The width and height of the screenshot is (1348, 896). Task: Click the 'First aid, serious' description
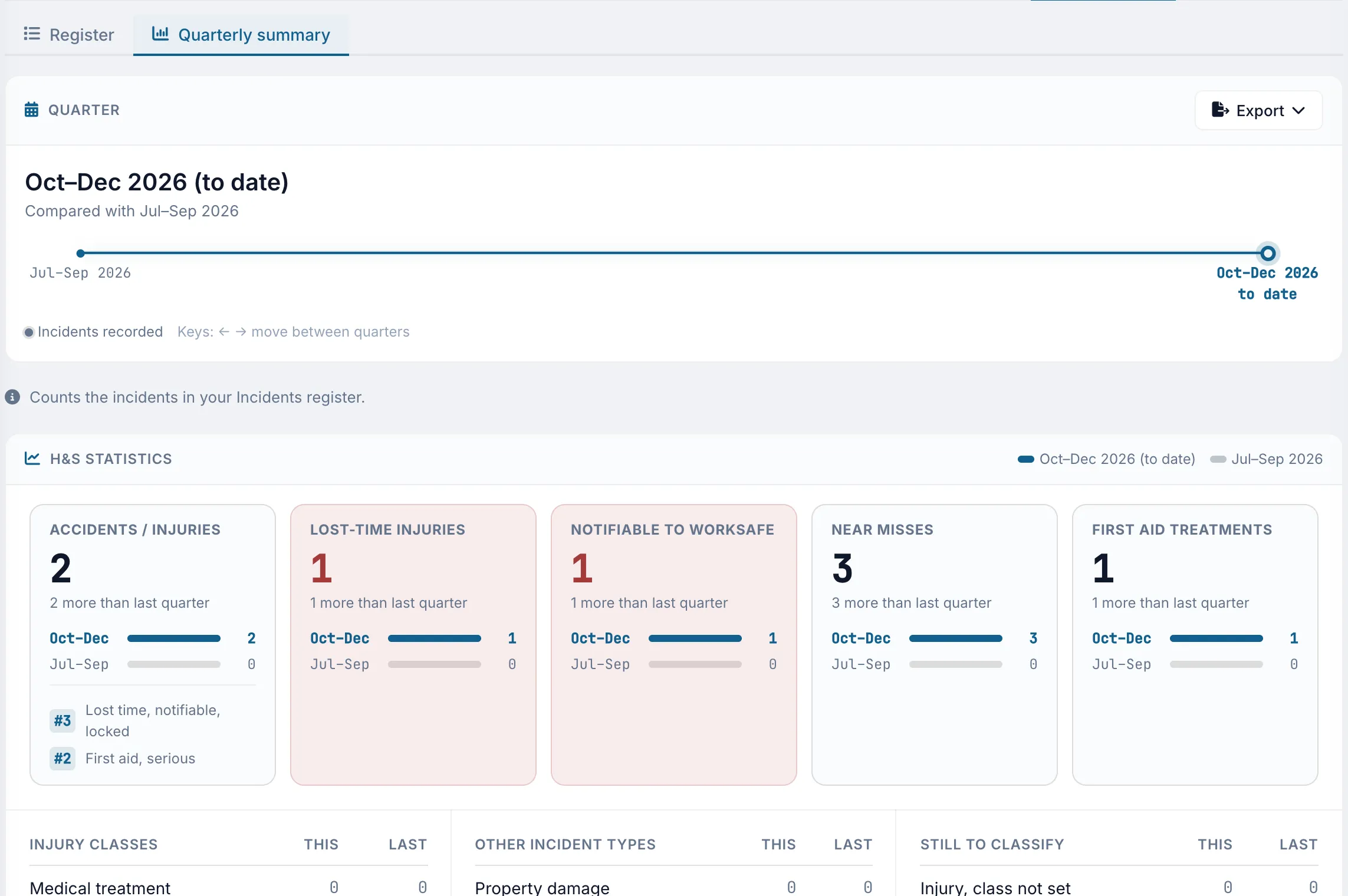click(140, 759)
